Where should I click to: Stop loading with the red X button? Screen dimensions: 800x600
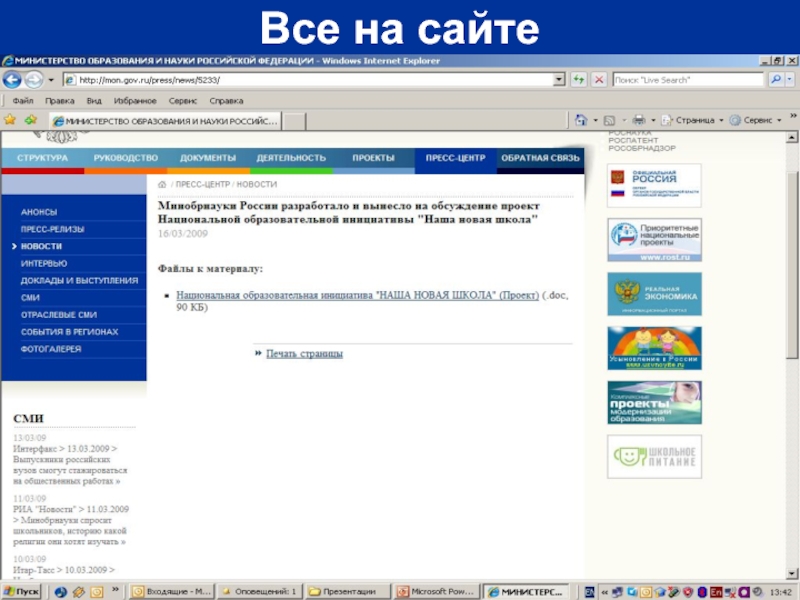click(x=599, y=80)
